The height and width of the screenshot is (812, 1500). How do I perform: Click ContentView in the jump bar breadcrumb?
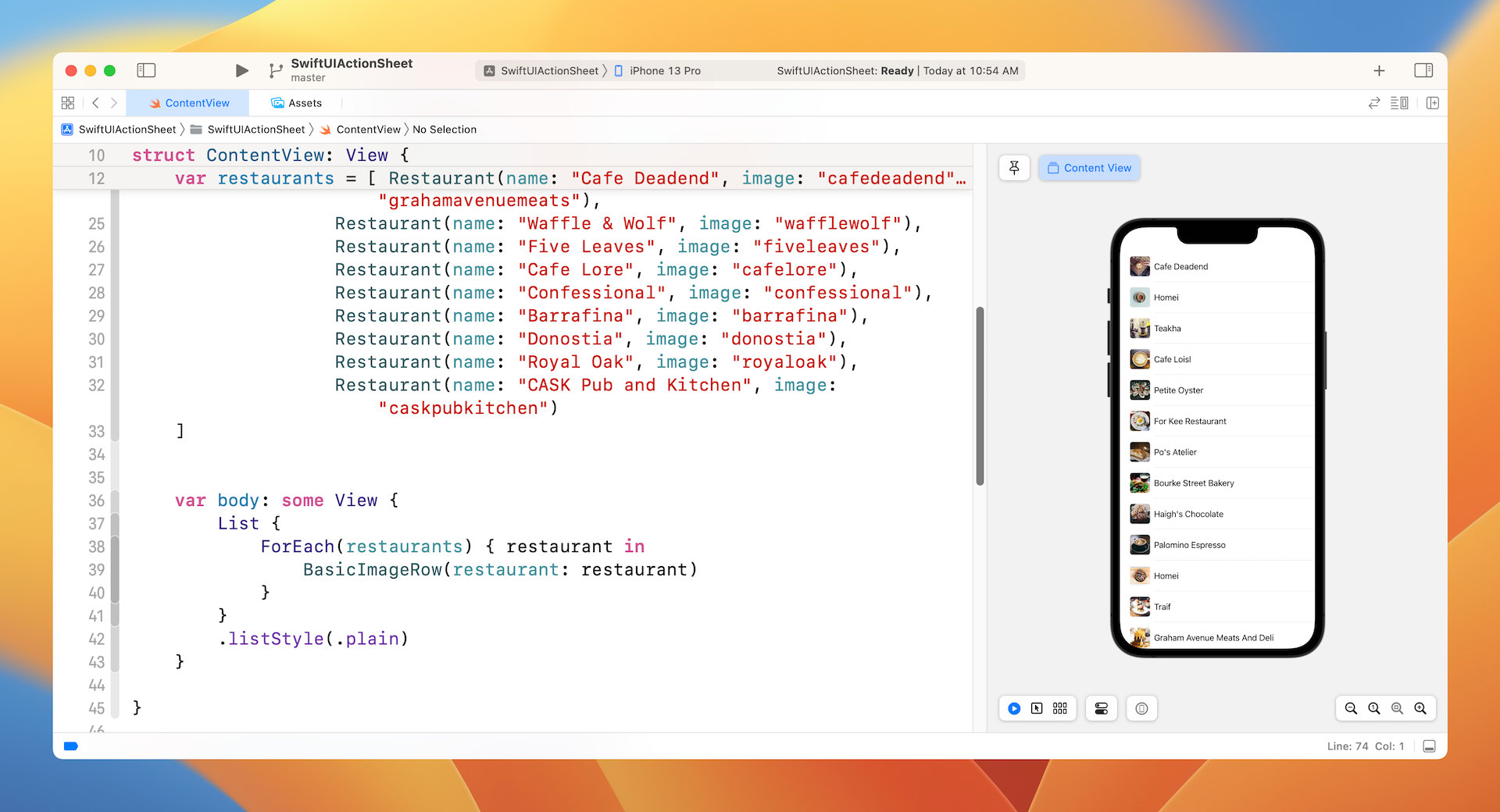coord(367,129)
